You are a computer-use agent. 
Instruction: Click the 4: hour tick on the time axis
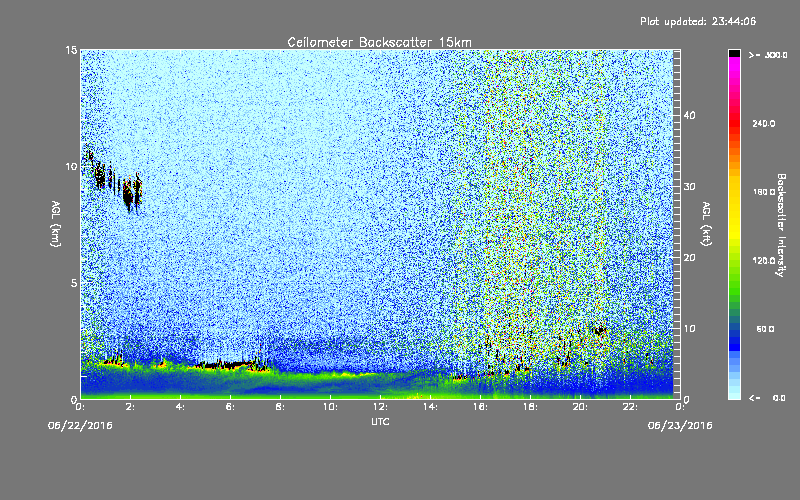[181, 407]
